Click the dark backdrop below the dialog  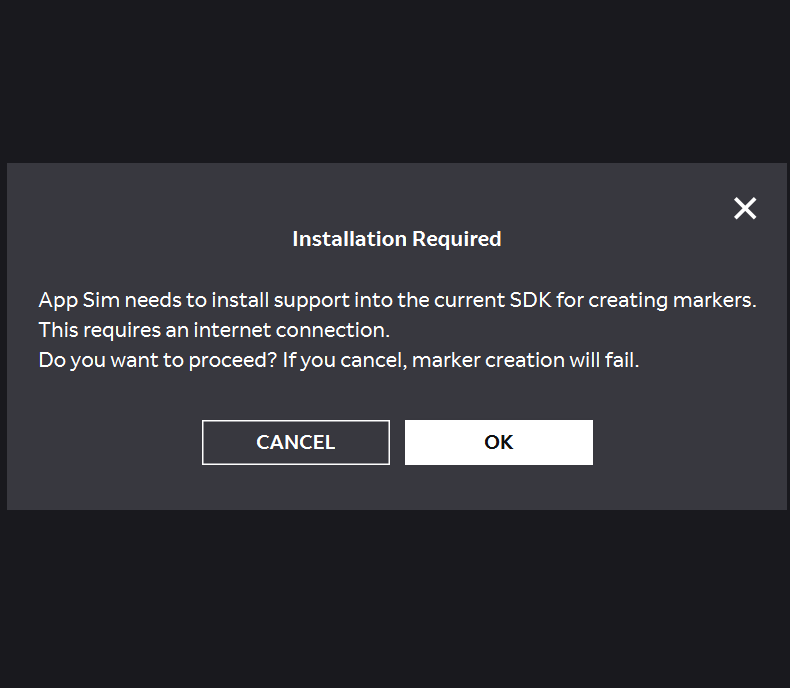[395, 600]
